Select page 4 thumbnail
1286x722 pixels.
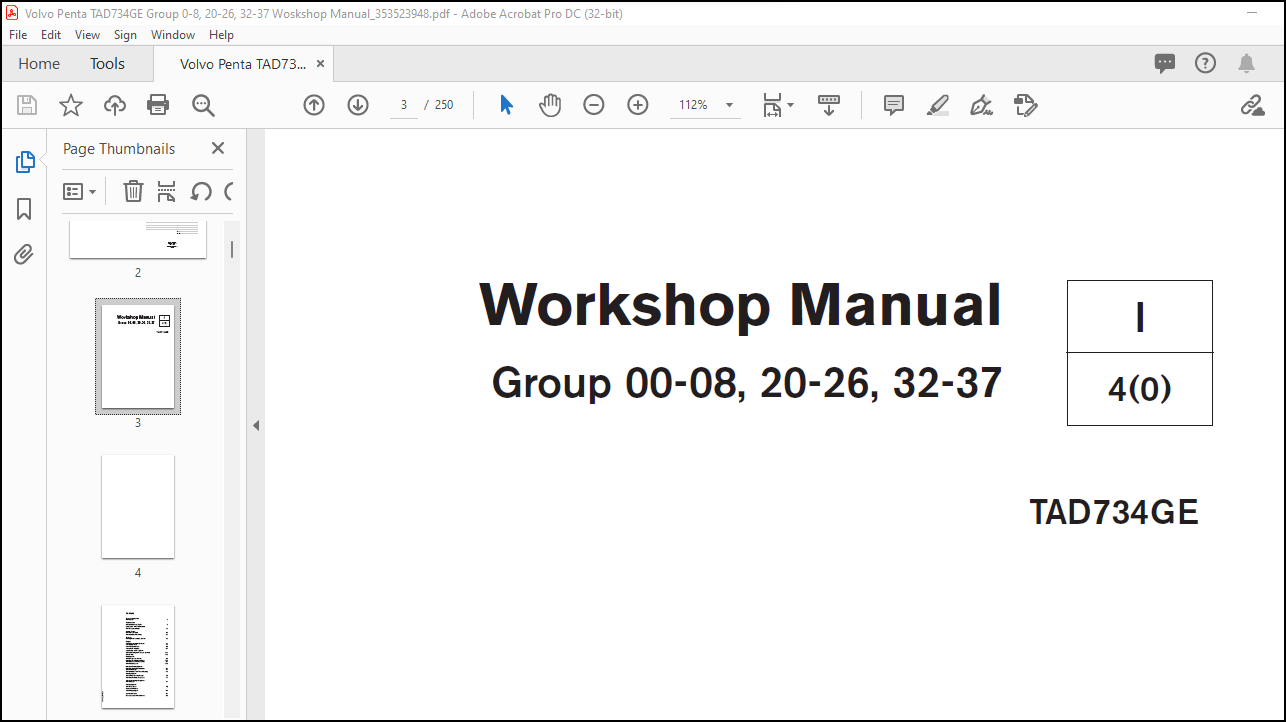point(138,507)
